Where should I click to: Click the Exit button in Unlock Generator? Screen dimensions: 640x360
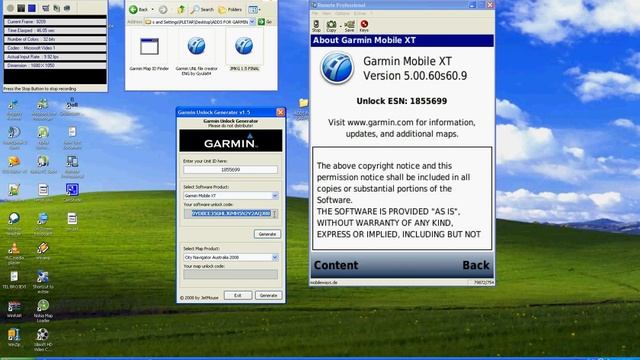coord(238,295)
